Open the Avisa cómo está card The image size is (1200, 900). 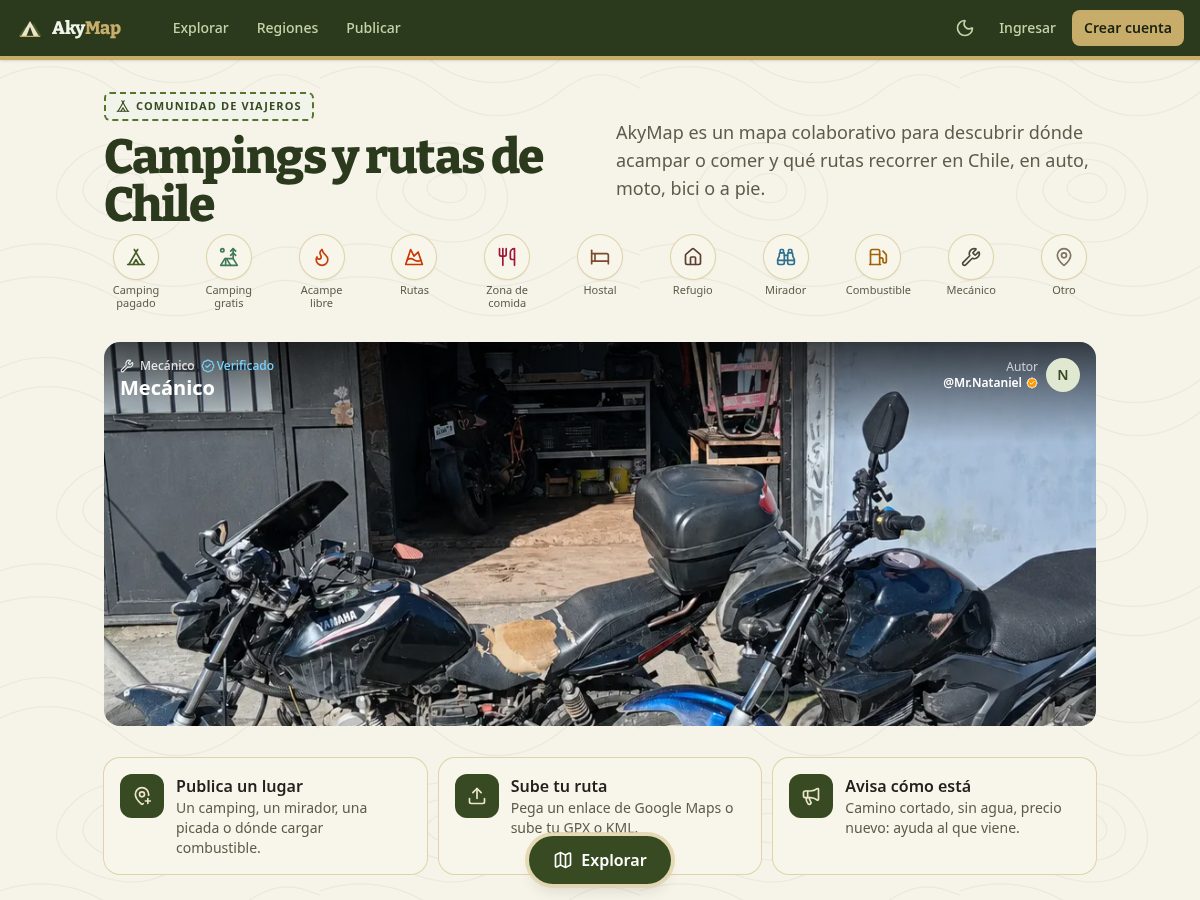tap(934, 816)
